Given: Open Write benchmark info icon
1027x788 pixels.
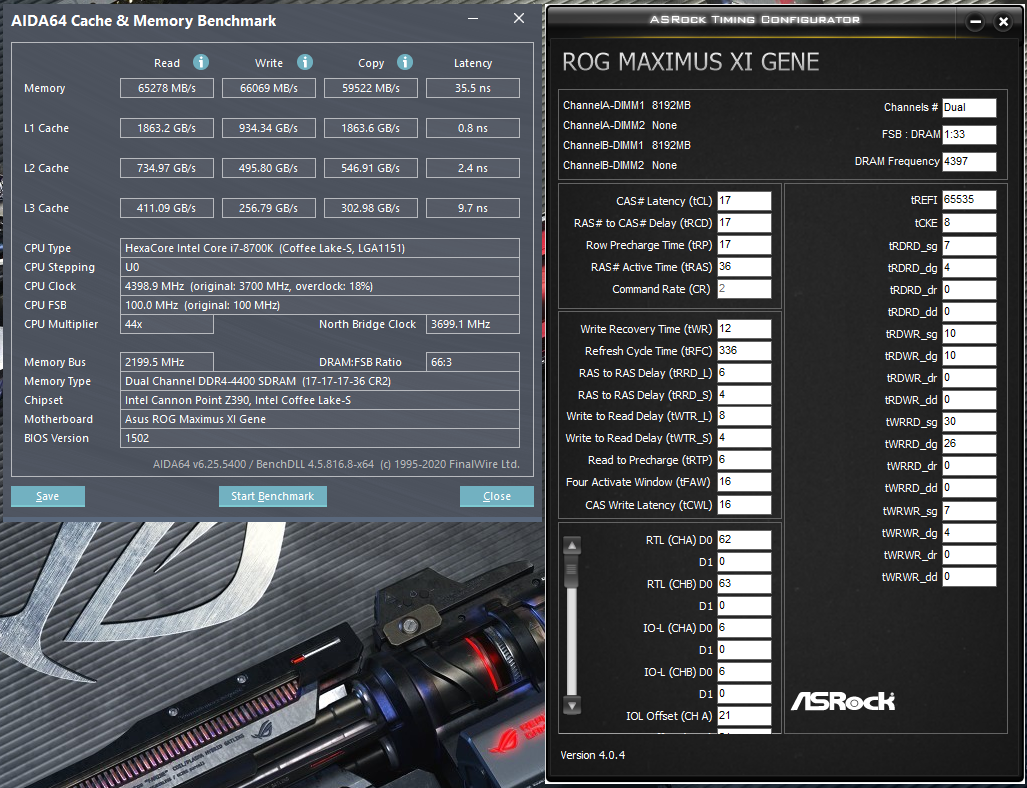Looking at the screenshot, I should [x=305, y=62].
